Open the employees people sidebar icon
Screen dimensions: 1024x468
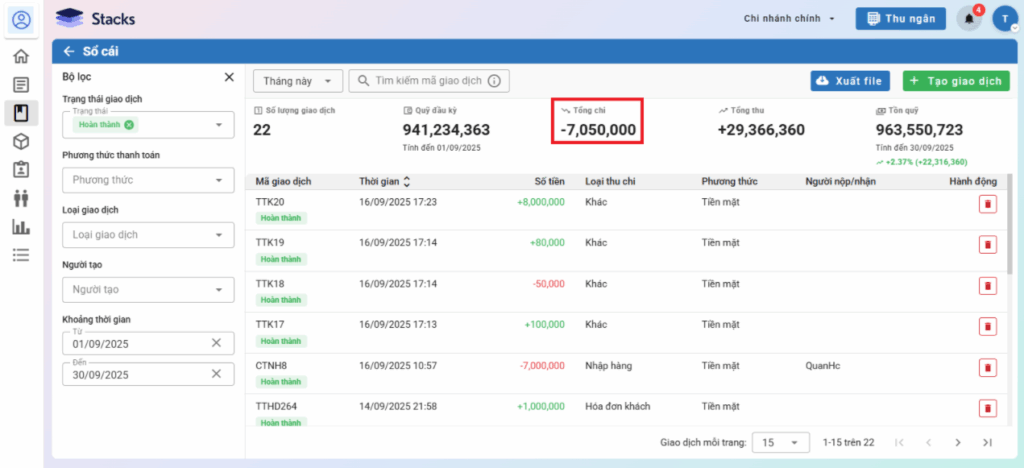[x=21, y=198]
